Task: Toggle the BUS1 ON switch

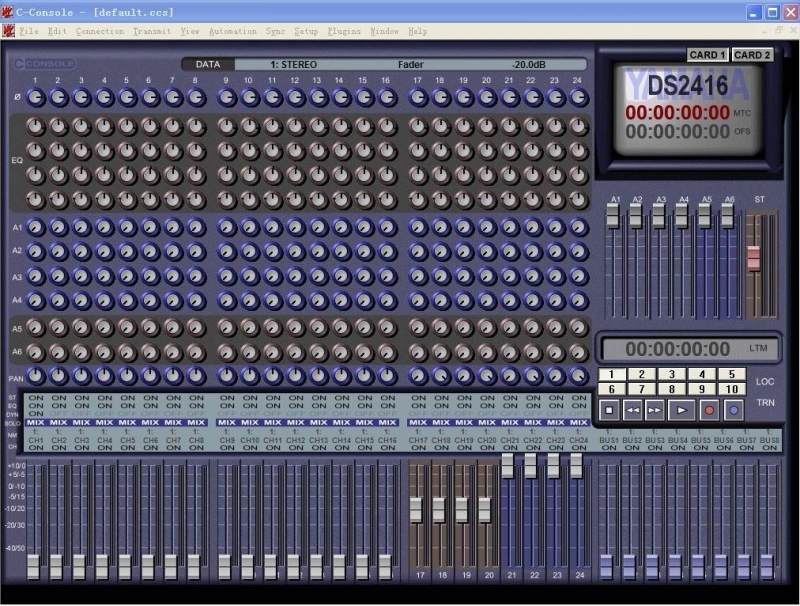Action: click(x=608, y=447)
